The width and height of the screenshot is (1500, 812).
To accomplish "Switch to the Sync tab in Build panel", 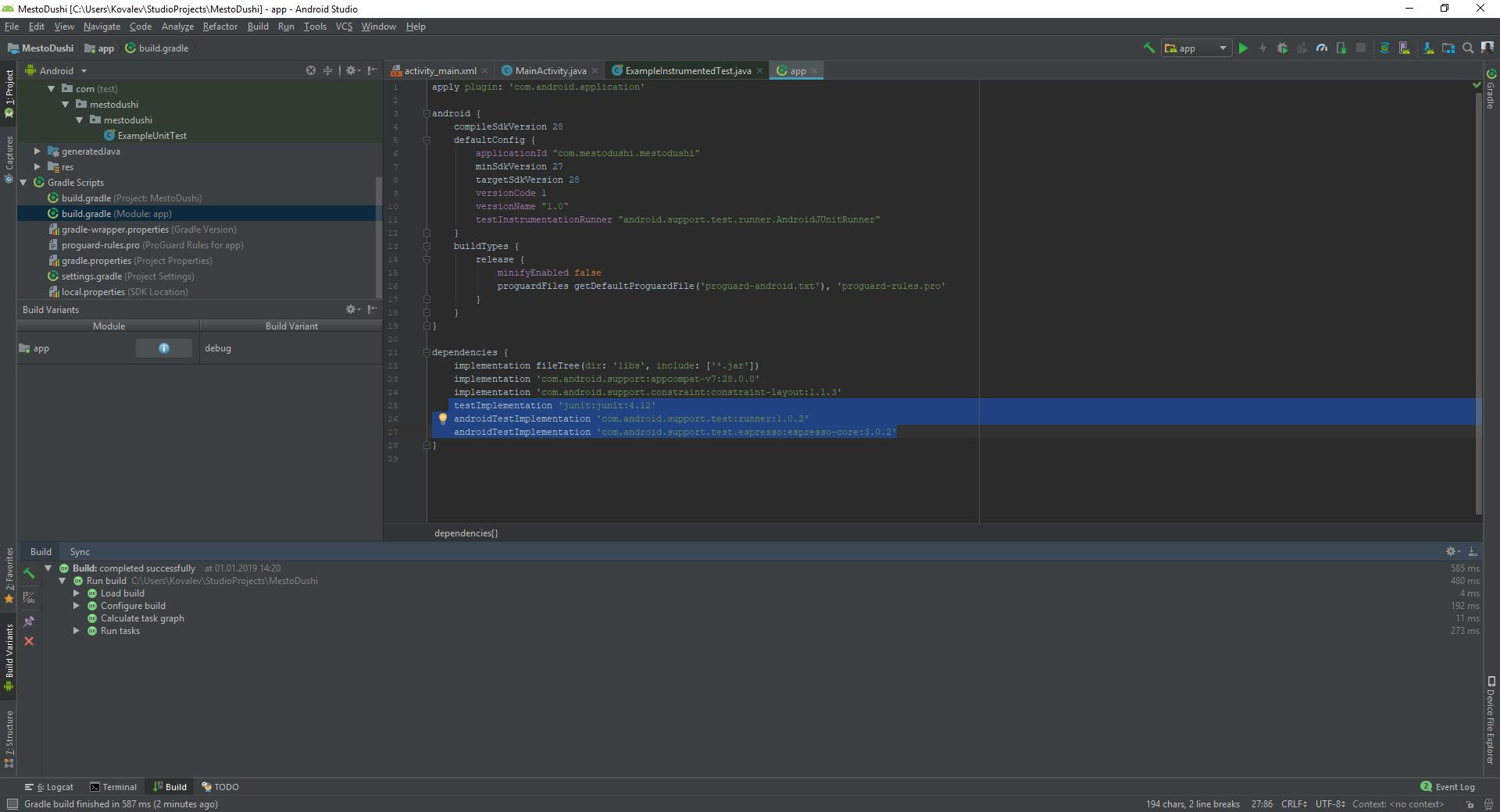I will [x=80, y=551].
